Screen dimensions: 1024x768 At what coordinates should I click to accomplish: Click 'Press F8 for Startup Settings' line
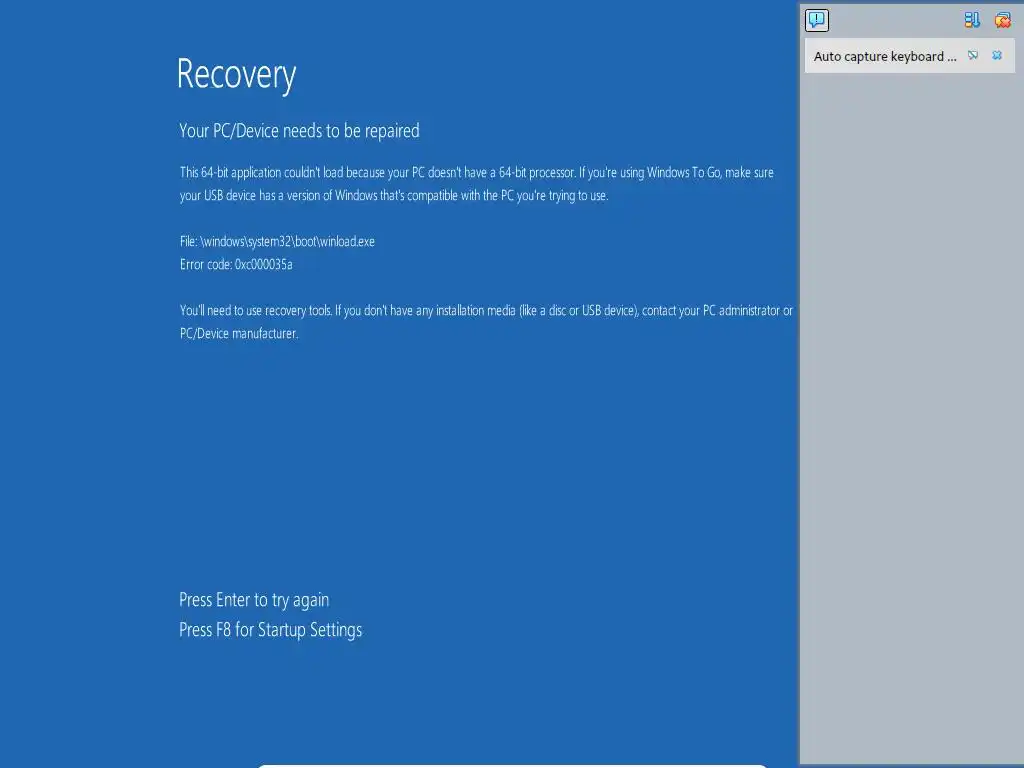pos(270,630)
